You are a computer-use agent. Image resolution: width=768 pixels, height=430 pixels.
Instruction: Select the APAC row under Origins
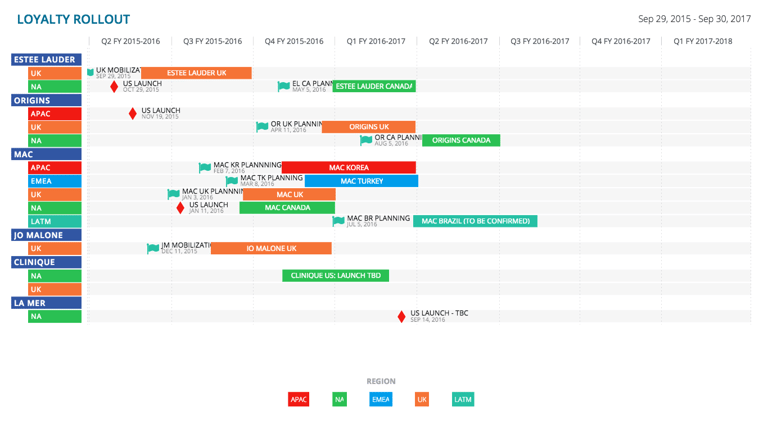click(55, 114)
